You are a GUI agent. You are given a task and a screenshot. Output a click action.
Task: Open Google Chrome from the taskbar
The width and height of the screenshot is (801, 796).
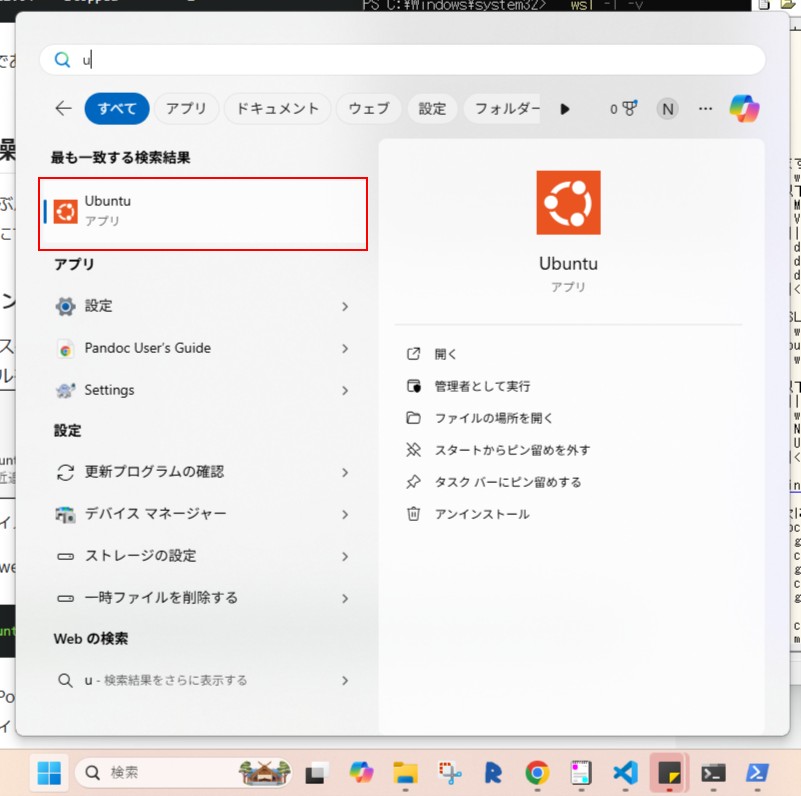pos(537,772)
